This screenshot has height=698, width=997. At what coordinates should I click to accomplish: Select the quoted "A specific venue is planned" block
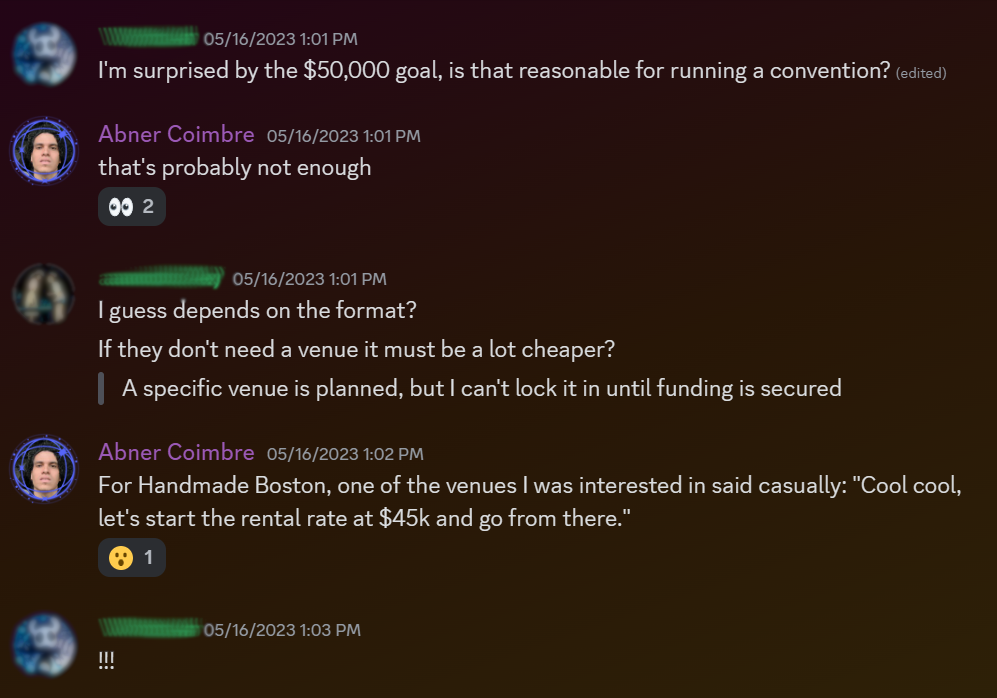pos(470,388)
